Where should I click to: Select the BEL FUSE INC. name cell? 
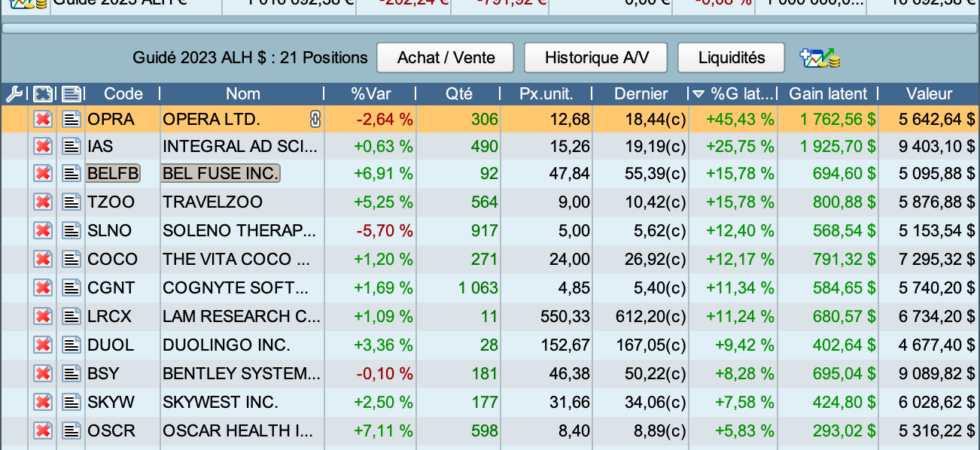pos(221,173)
